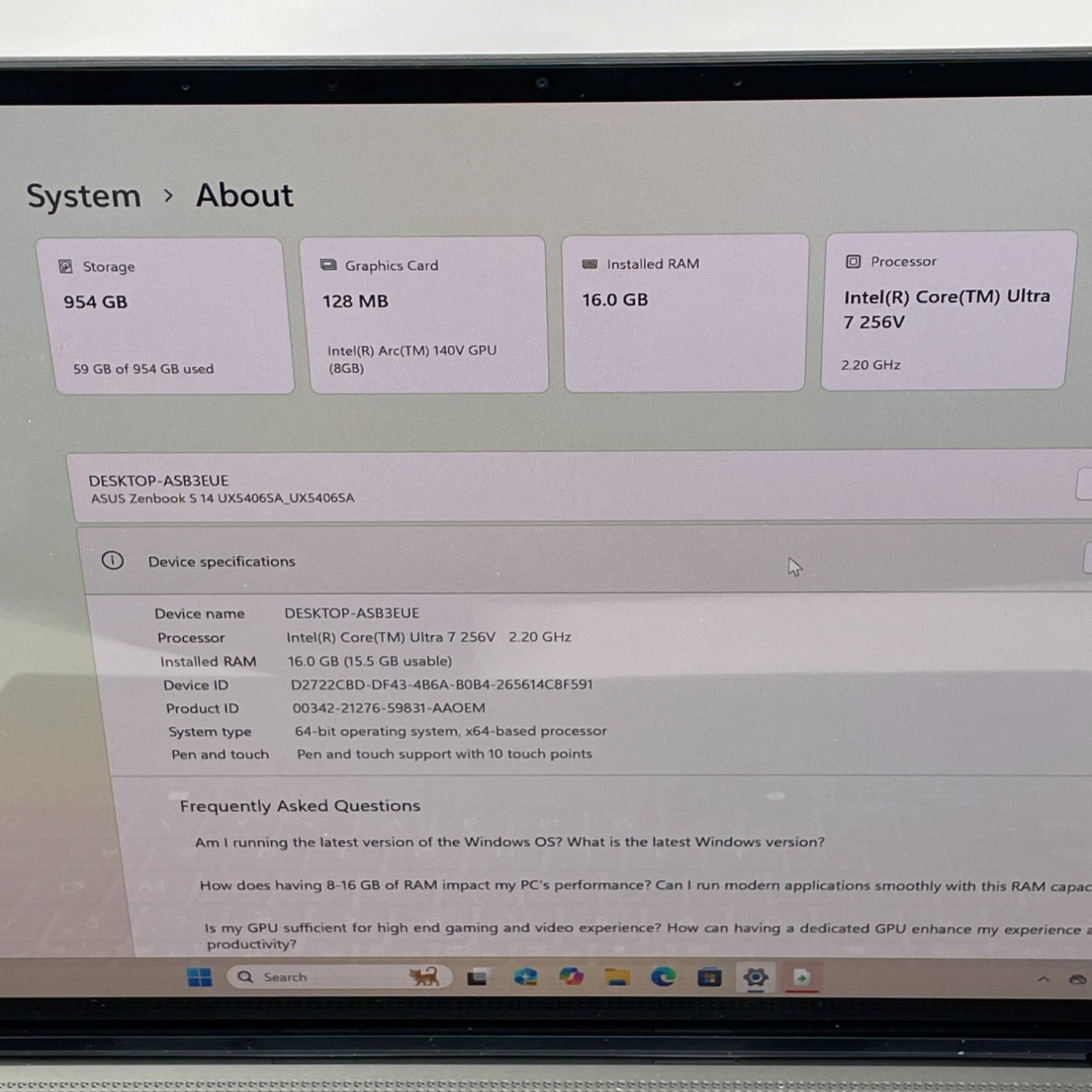The height and width of the screenshot is (1092, 1092).
Task: Open File Explorer from the taskbar
Action: click(x=617, y=976)
